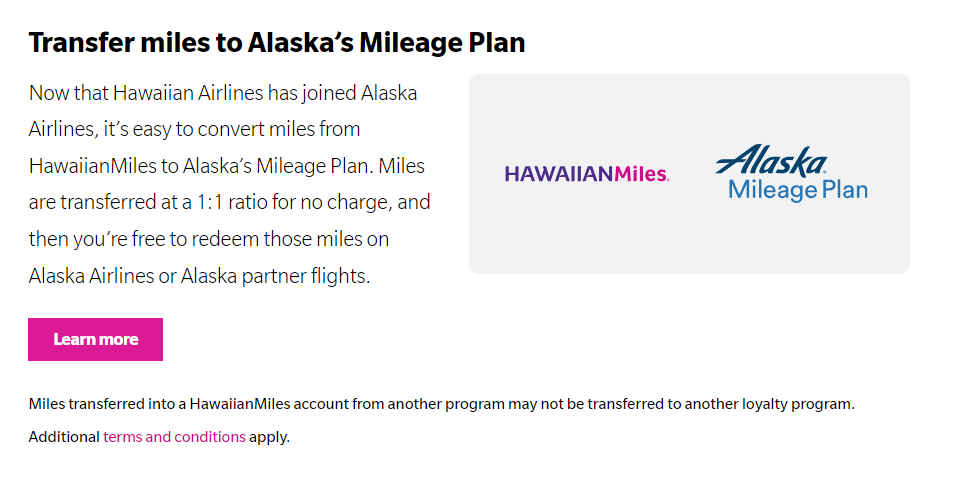The image size is (970, 478).
Task: Open the terms and conditions link
Action: 174,437
